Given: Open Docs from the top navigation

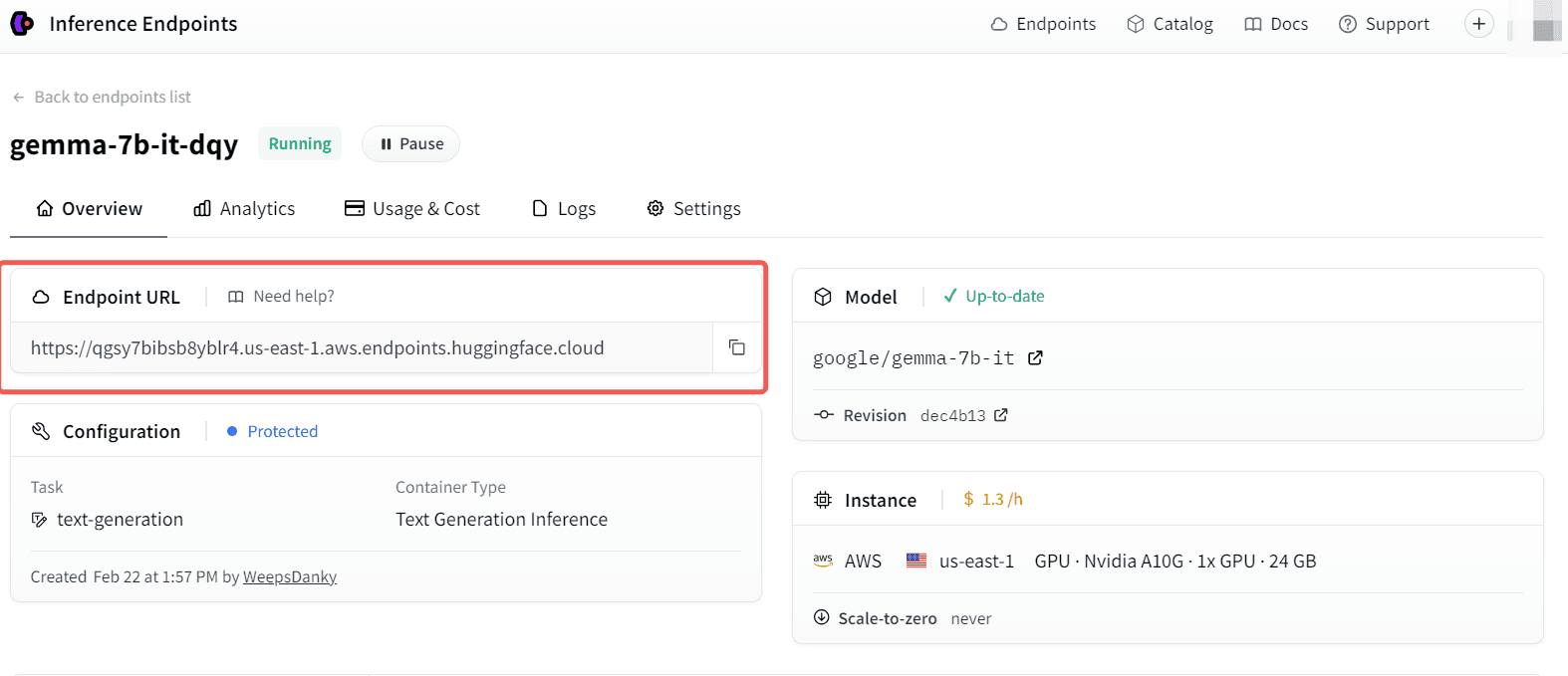Looking at the screenshot, I should tap(1276, 24).
